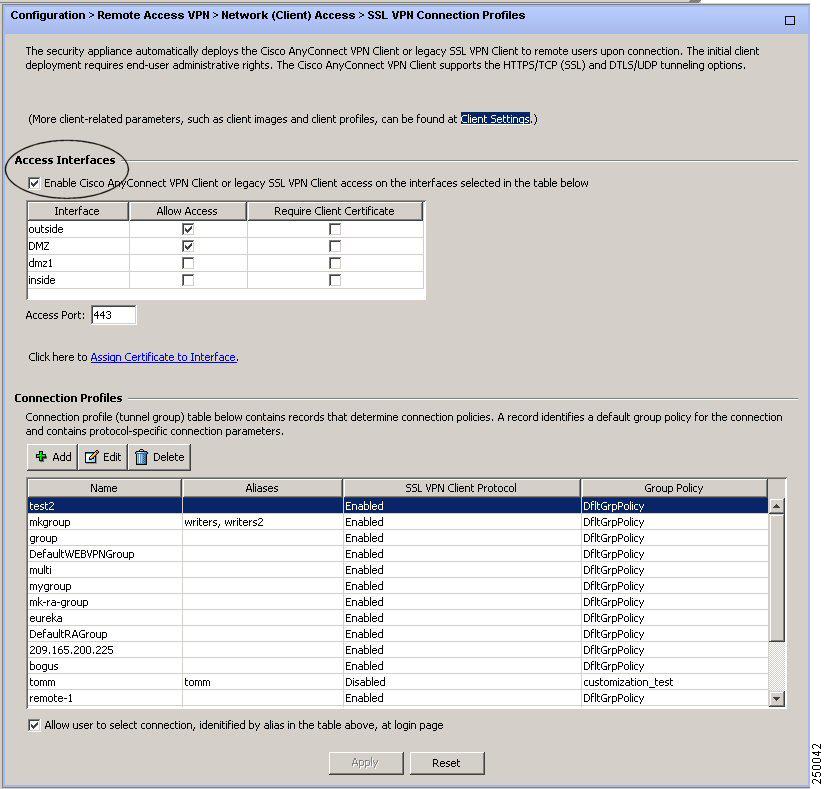The width and height of the screenshot is (824, 789).
Task: Check Allow Access for inside interface
Action: 188,280
